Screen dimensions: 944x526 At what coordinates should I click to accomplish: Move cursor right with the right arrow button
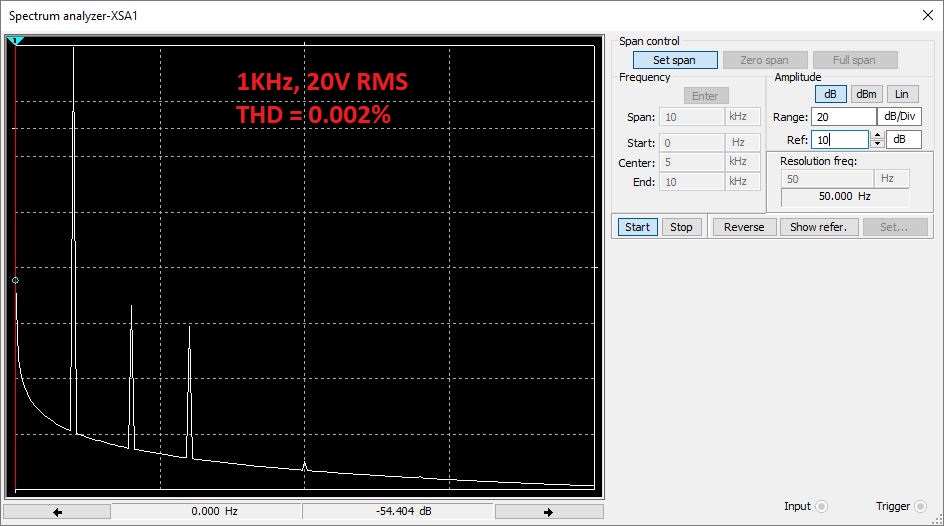[x=548, y=512]
